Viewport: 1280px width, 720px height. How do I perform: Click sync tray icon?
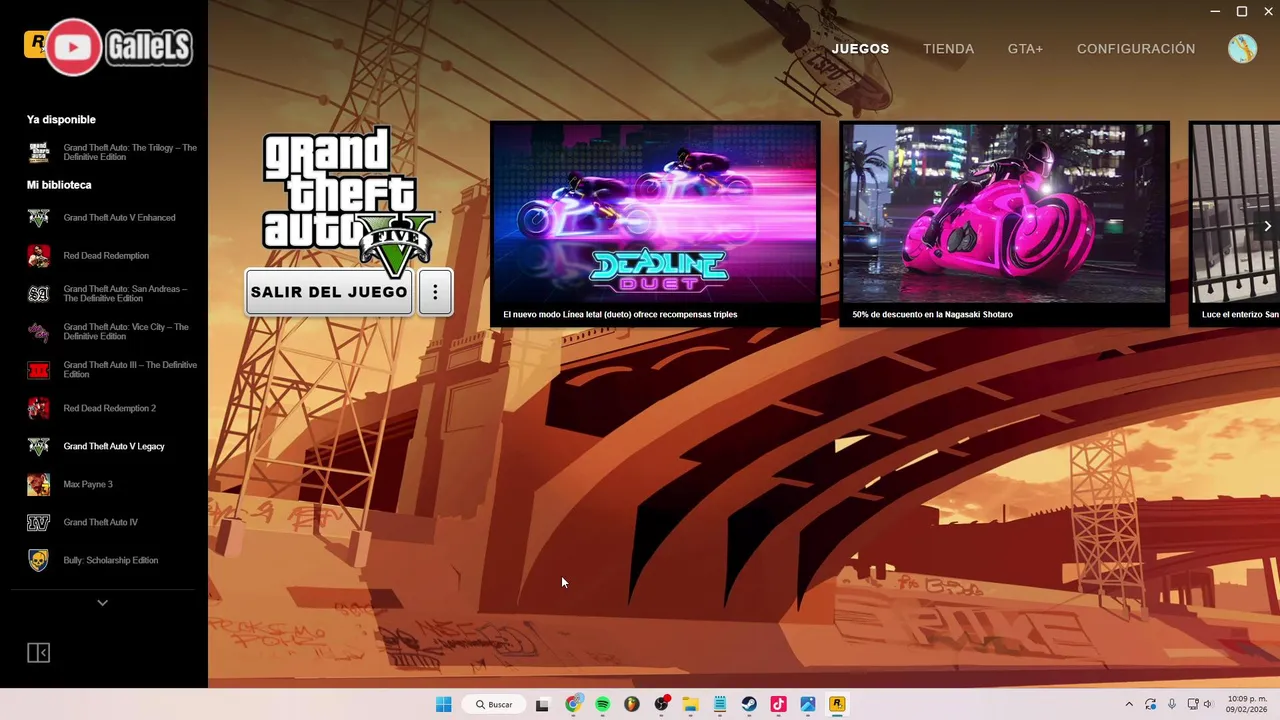click(1151, 704)
